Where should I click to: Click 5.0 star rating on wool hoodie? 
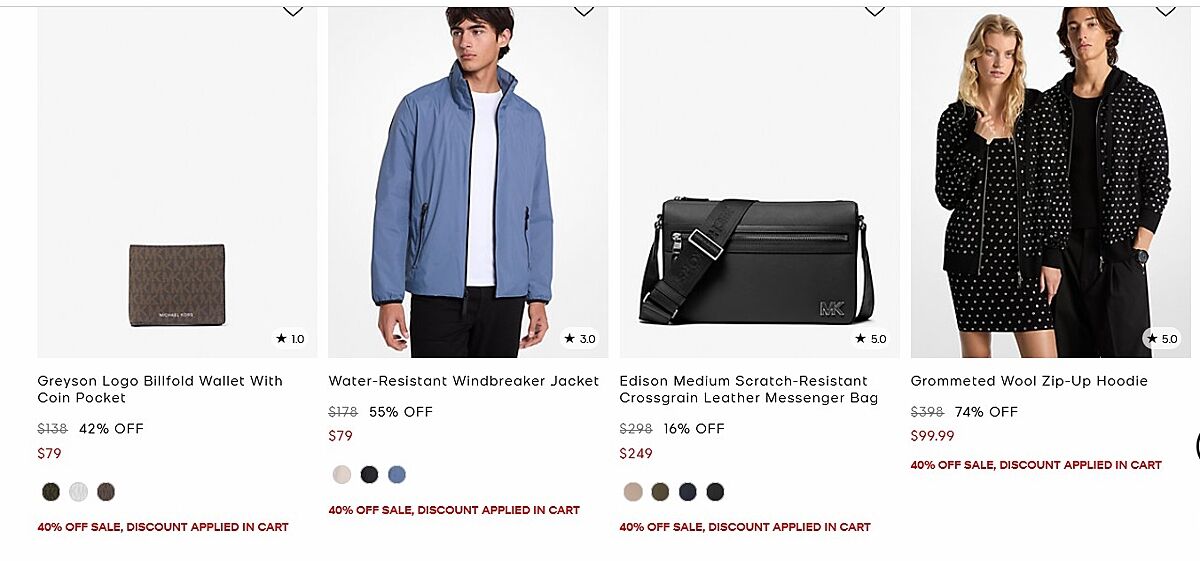pos(1162,339)
